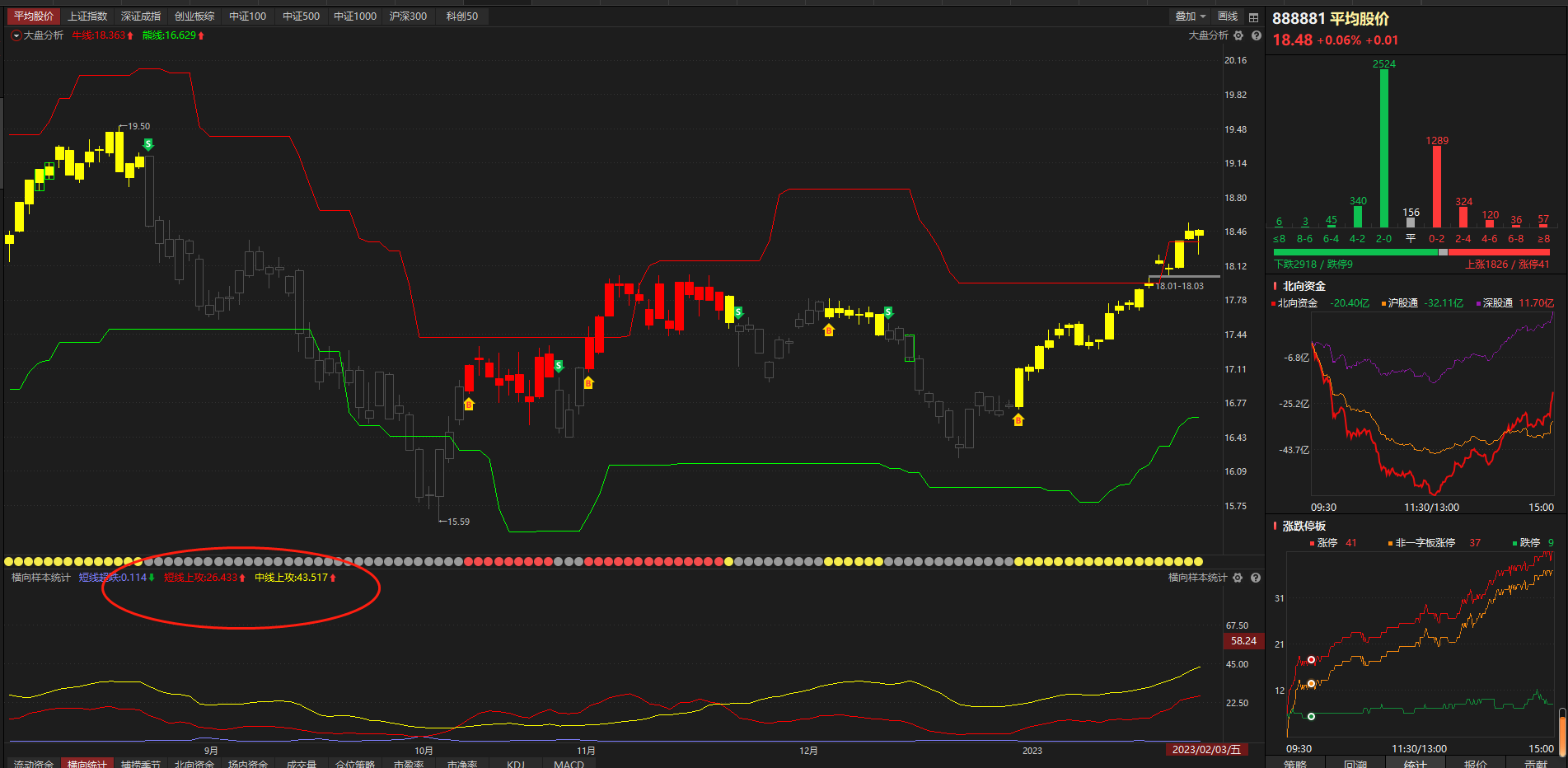Open the 叠加 overlay dropdown
The height and width of the screenshot is (768, 1568).
(x=1190, y=16)
